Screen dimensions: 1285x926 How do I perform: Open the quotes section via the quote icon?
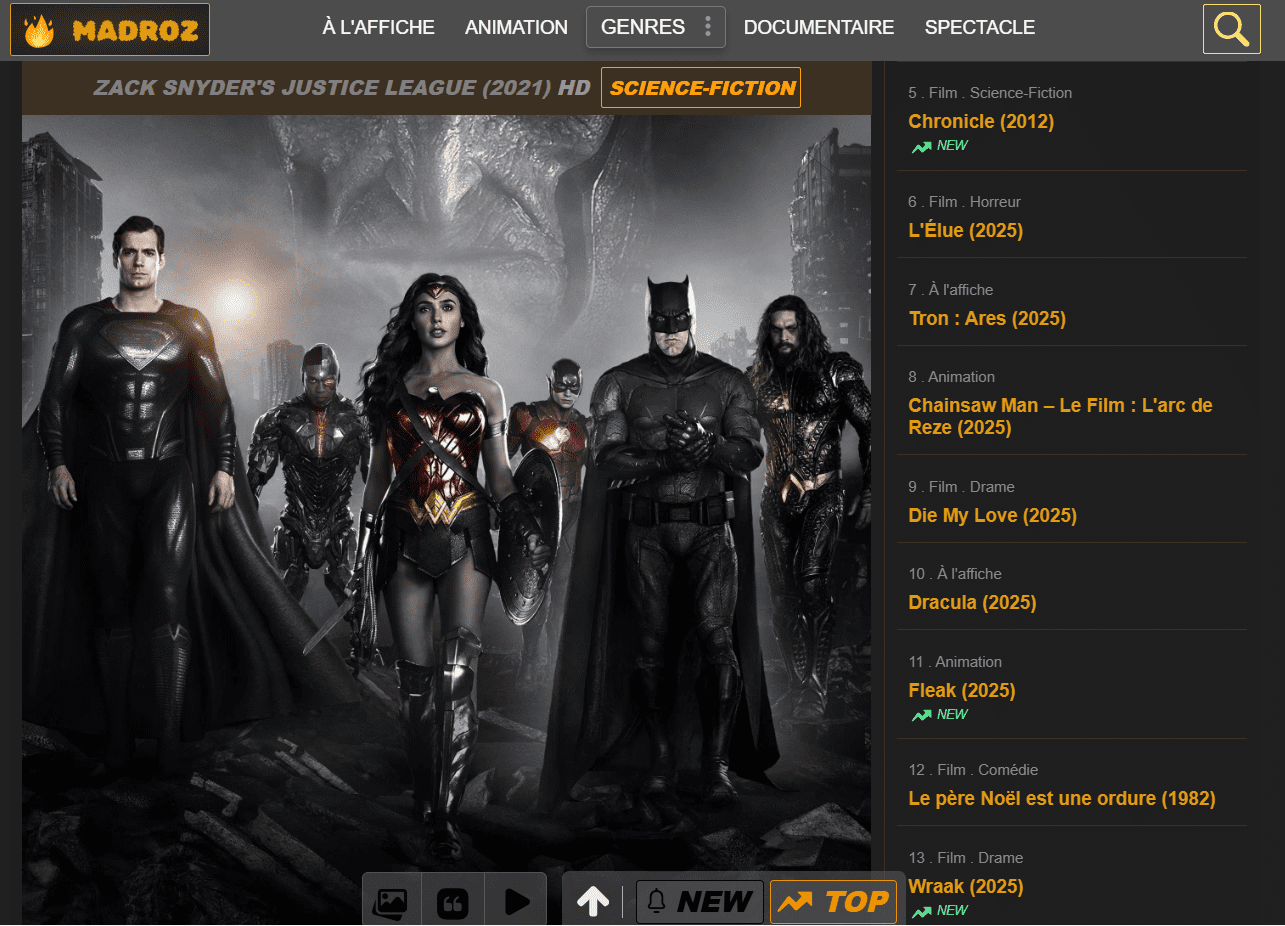tap(453, 901)
